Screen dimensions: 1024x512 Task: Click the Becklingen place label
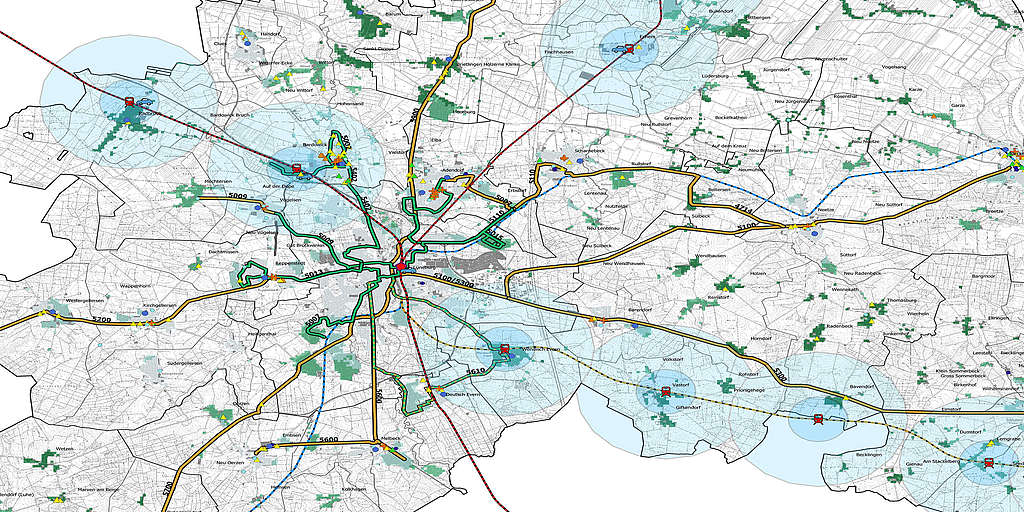click(x=871, y=455)
